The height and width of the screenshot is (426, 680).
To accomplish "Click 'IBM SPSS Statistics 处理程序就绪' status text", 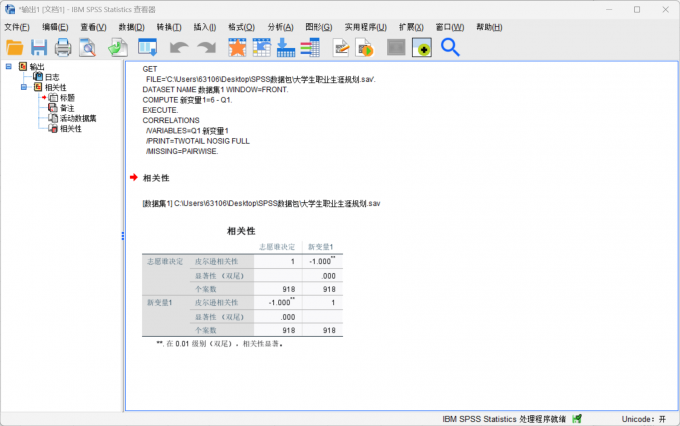I will click(x=504, y=419).
